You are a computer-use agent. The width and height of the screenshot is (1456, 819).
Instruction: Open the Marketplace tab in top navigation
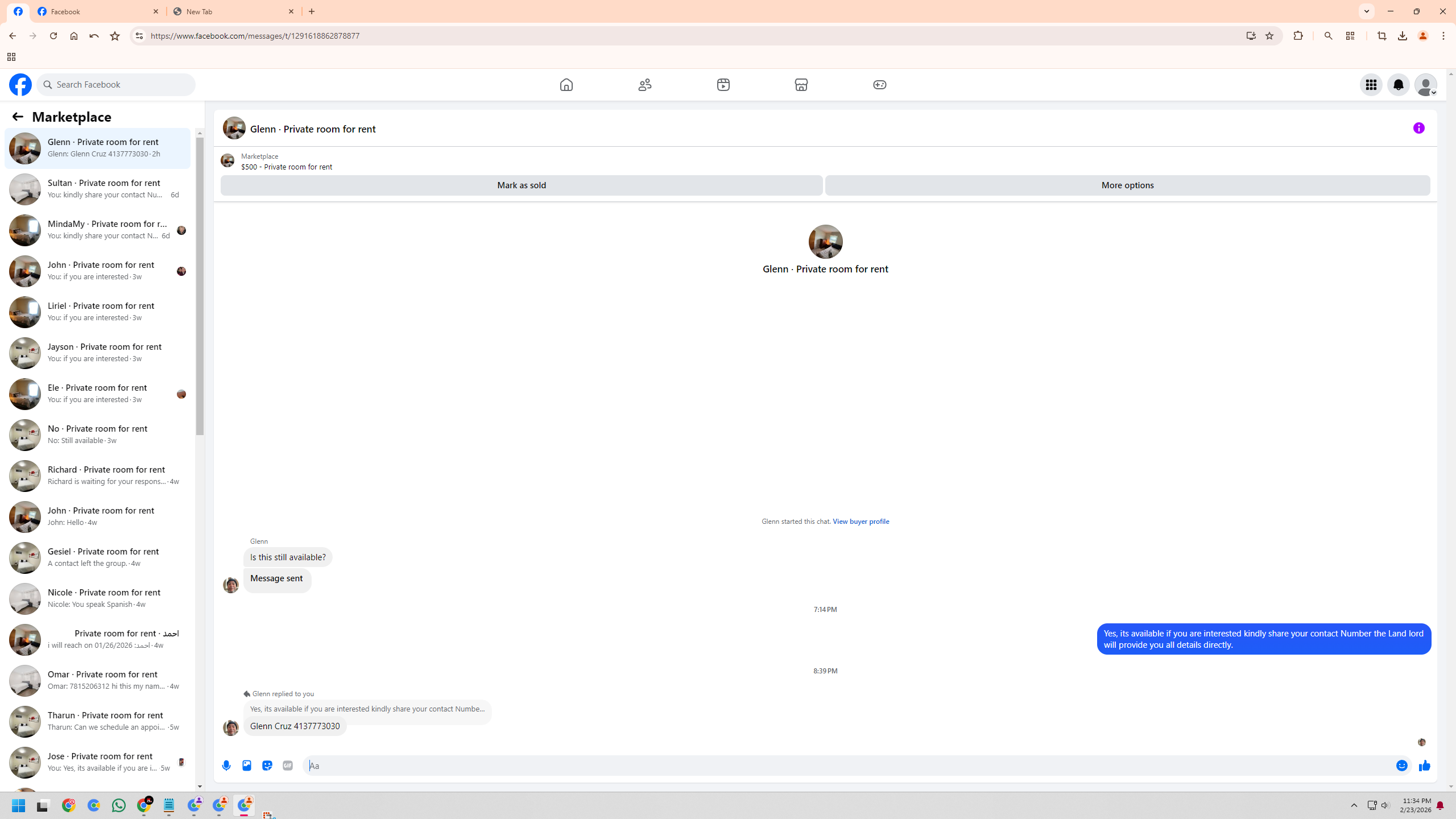pyautogui.click(x=801, y=85)
